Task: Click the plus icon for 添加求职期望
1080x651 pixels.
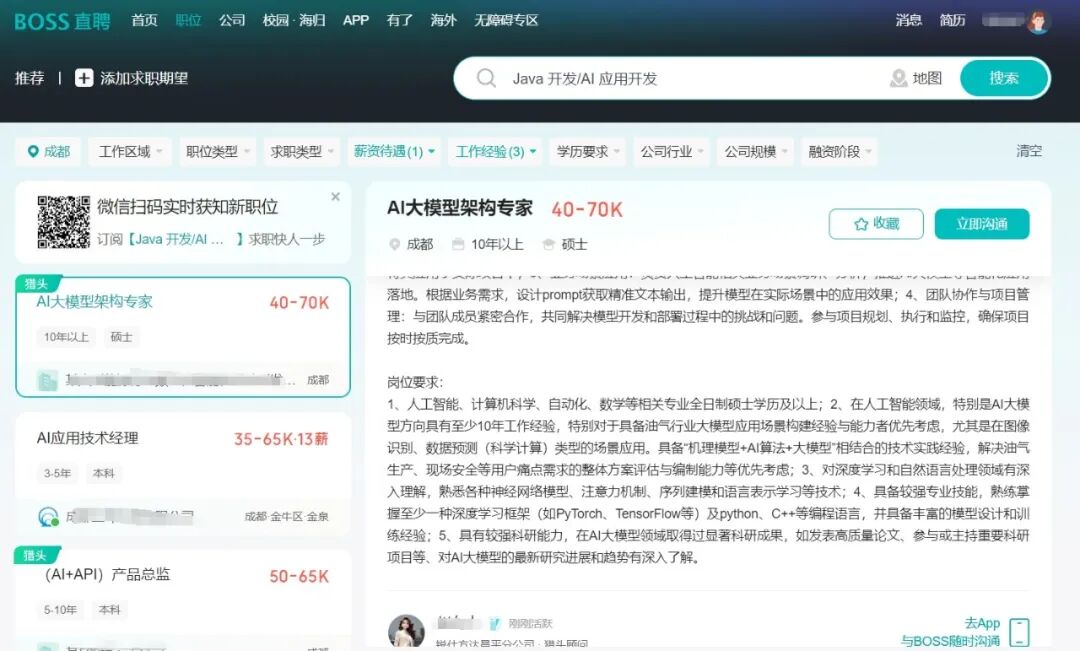Action: coord(84,78)
